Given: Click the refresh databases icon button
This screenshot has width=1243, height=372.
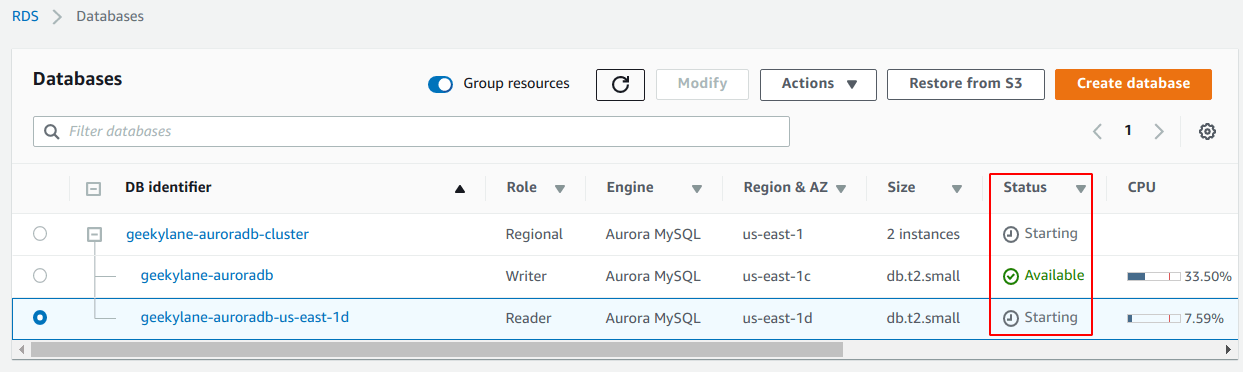Looking at the screenshot, I should (620, 84).
